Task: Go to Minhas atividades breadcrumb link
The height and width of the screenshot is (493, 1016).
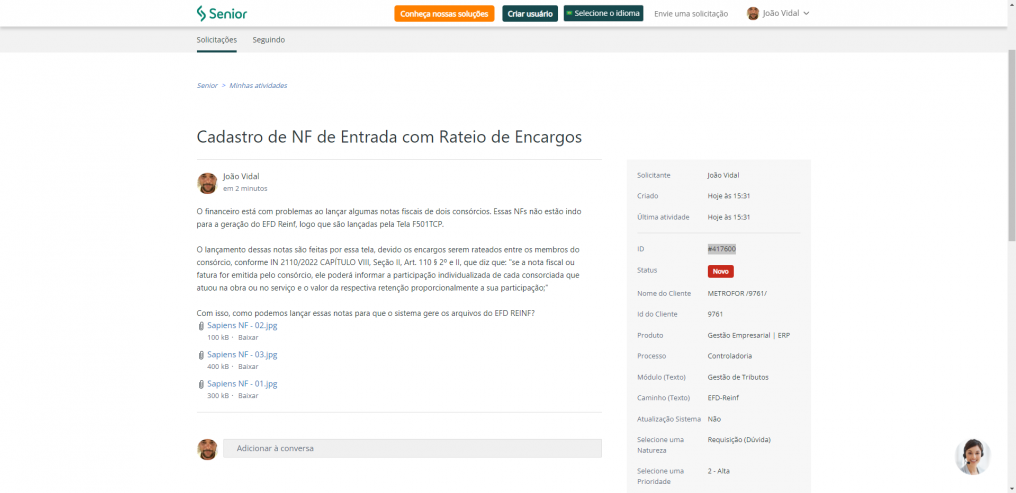Action: tap(258, 86)
